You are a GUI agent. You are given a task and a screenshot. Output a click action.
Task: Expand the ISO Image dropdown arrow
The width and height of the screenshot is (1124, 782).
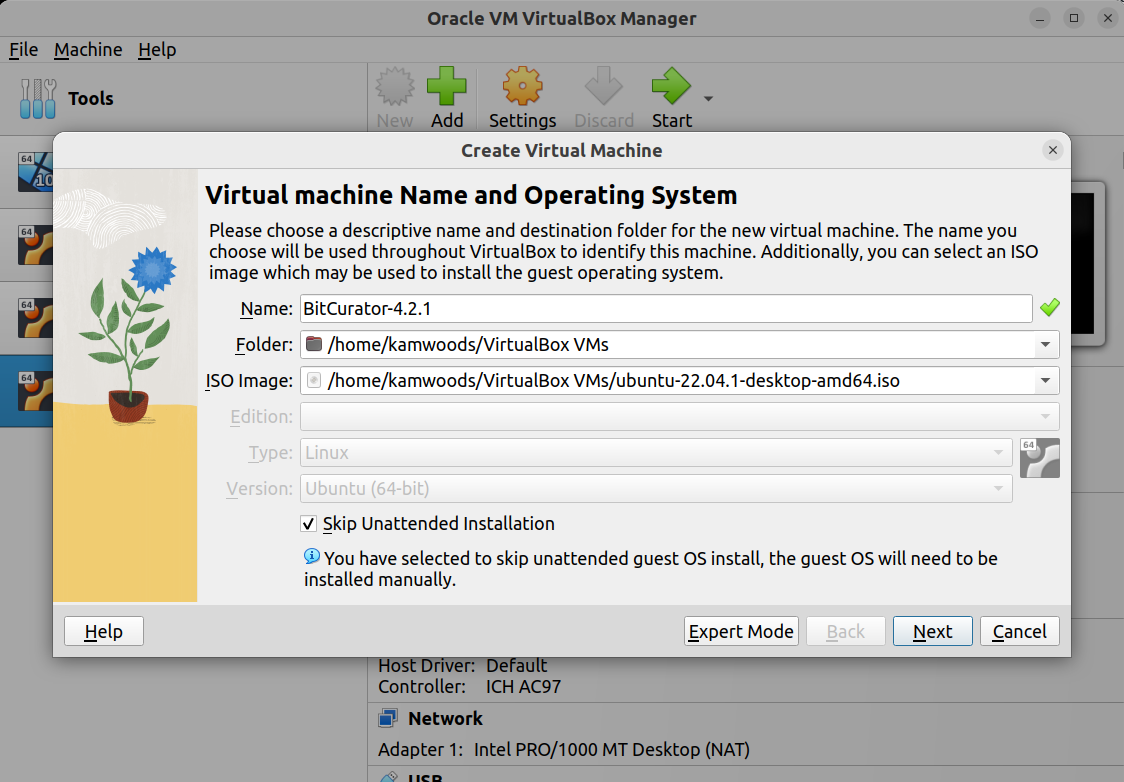pyautogui.click(x=1045, y=381)
